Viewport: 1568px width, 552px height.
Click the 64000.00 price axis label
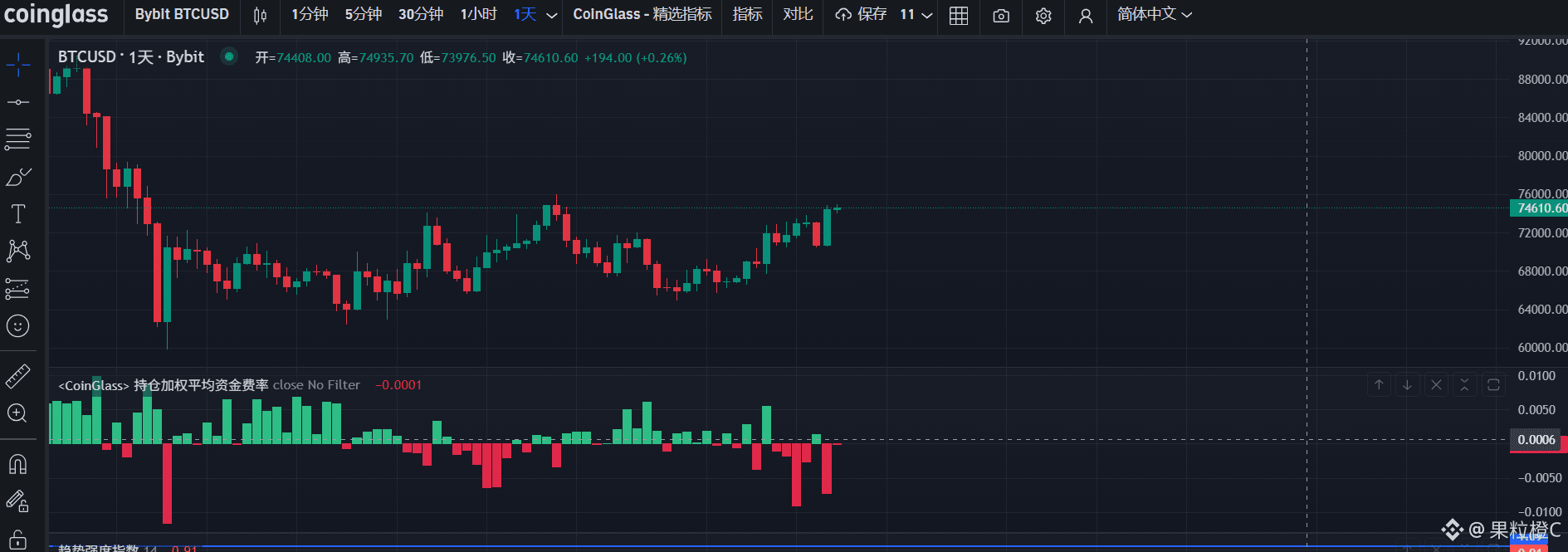click(1541, 310)
